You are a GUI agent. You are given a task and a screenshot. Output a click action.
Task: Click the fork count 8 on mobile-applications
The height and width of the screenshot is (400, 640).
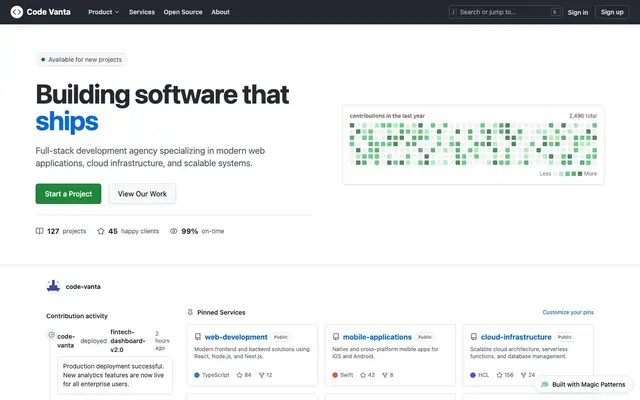point(387,375)
